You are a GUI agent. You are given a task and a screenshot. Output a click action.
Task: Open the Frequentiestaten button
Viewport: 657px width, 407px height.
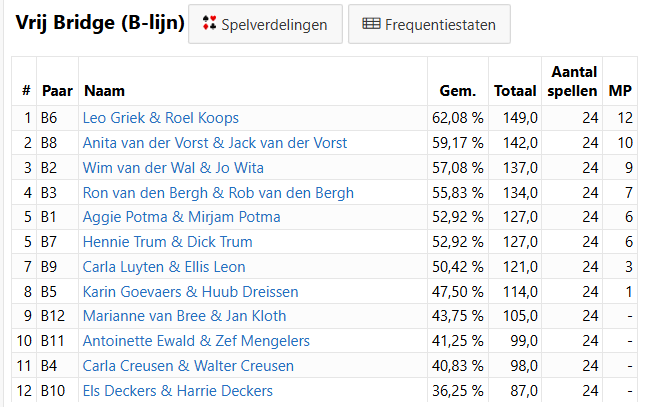point(428,24)
